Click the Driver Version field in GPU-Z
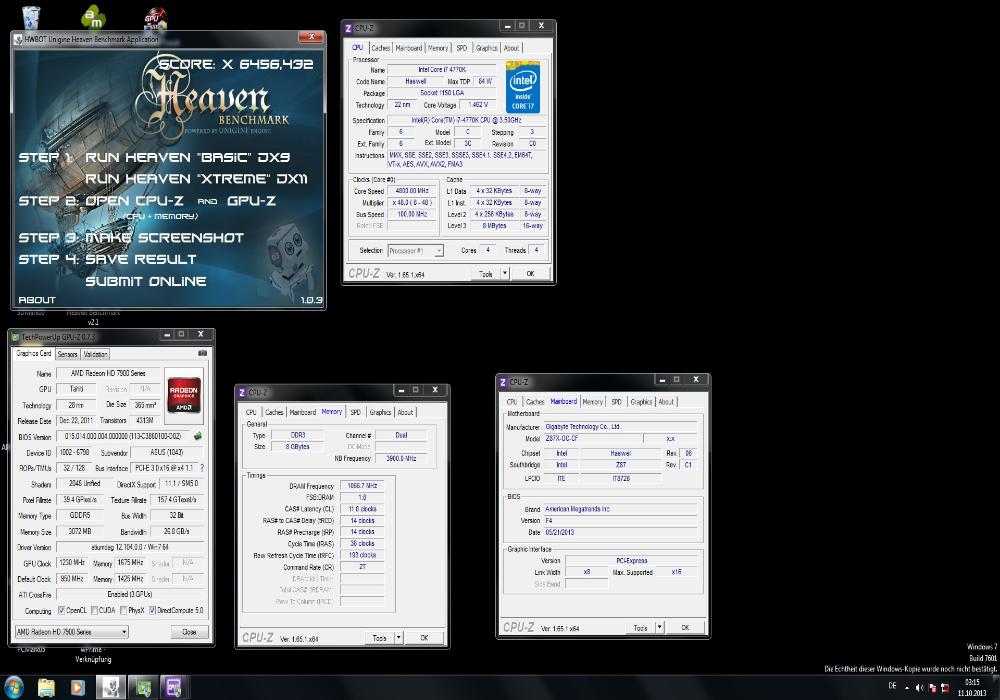The height and width of the screenshot is (700, 1000). [130, 547]
